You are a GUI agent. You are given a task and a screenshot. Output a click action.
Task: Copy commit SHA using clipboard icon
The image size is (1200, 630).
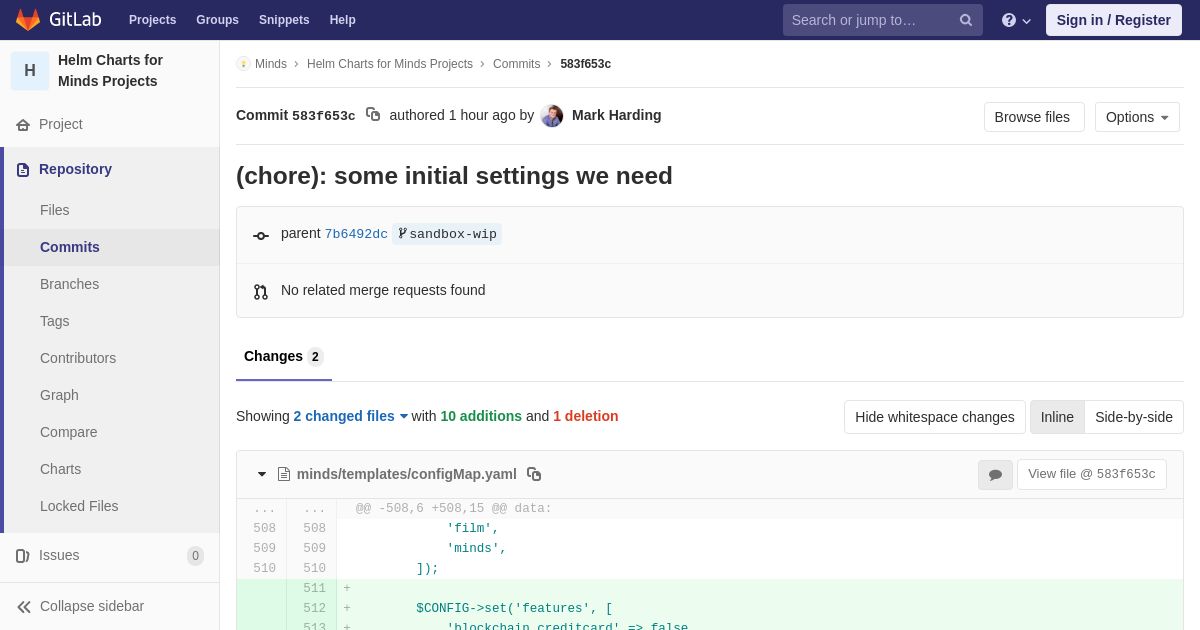(x=373, y=115)
